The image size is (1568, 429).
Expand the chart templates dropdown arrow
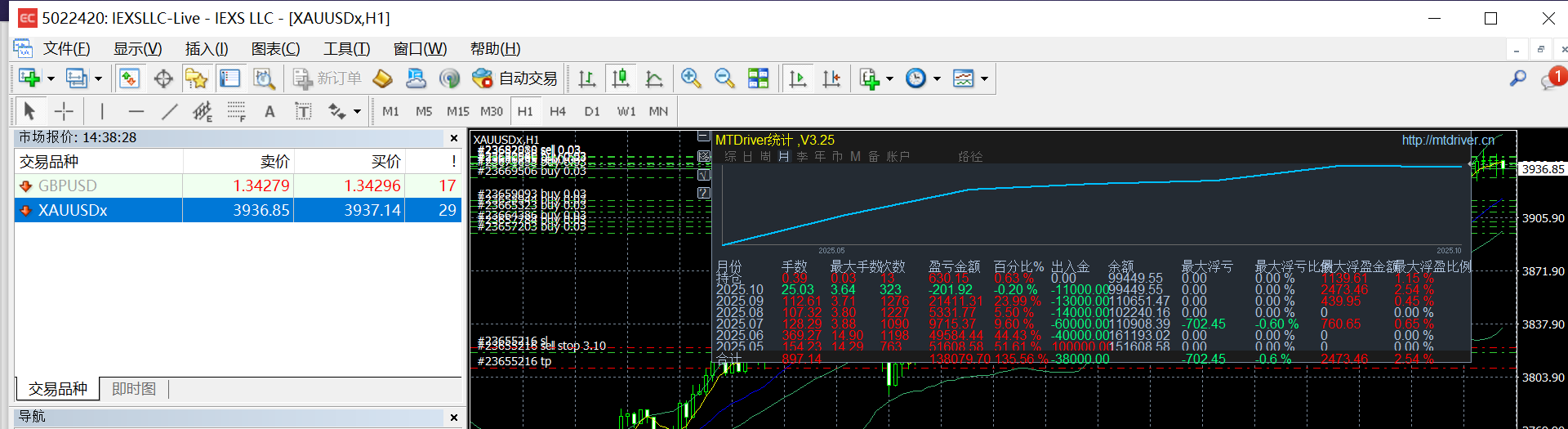984,79
